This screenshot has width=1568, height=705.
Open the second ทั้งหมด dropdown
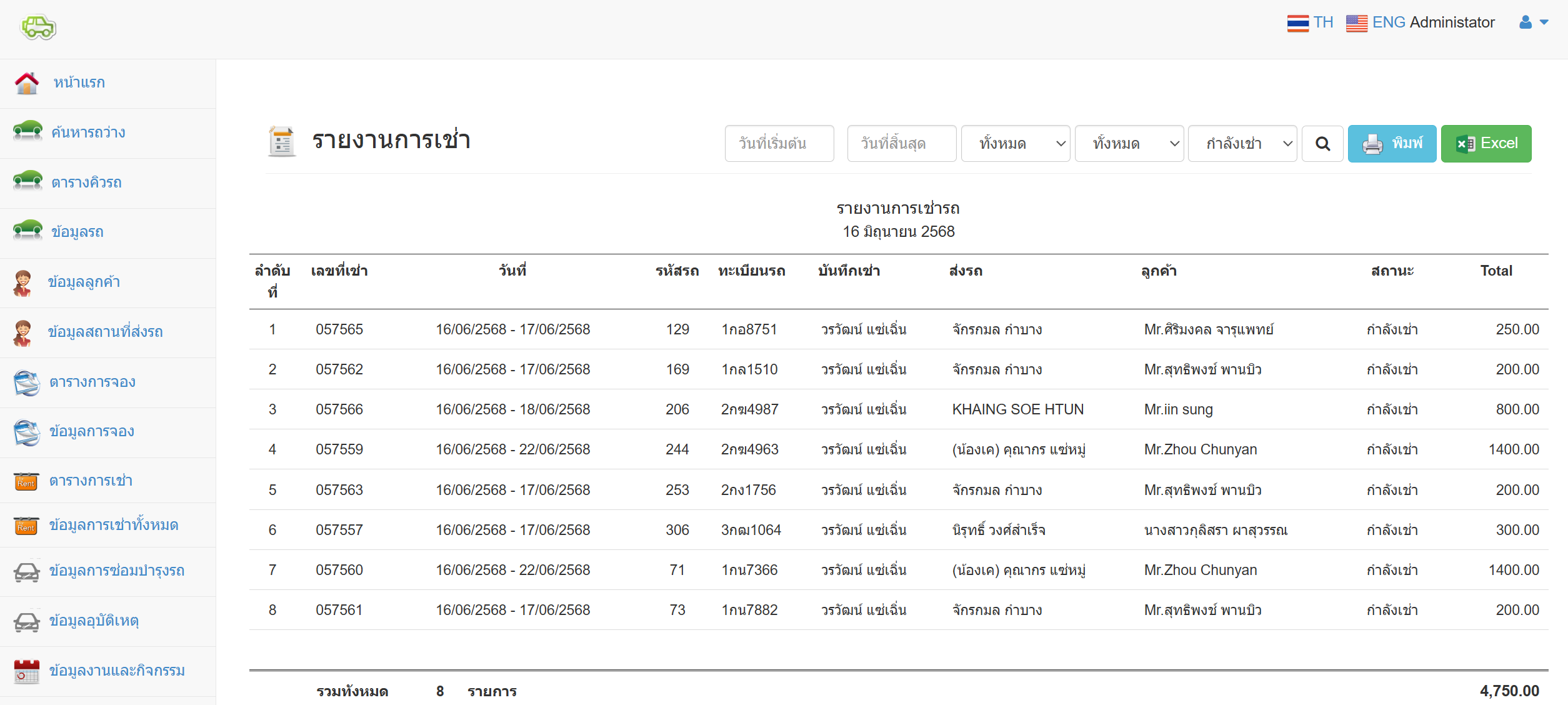(1129, 144)
